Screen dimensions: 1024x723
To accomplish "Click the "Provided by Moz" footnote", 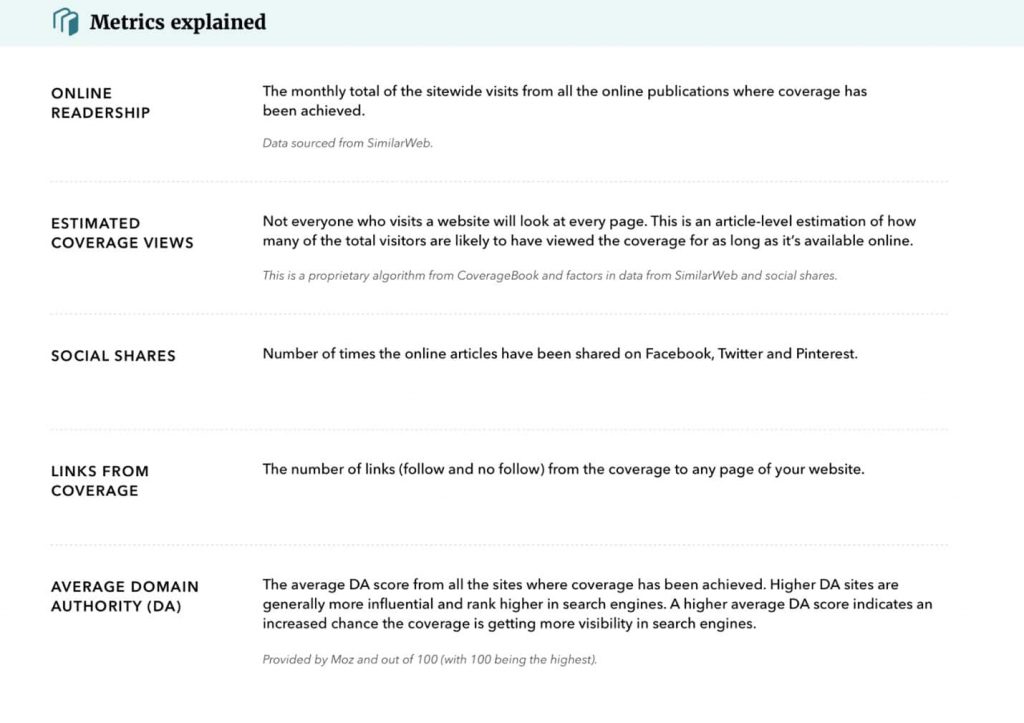I will point(429,660).
